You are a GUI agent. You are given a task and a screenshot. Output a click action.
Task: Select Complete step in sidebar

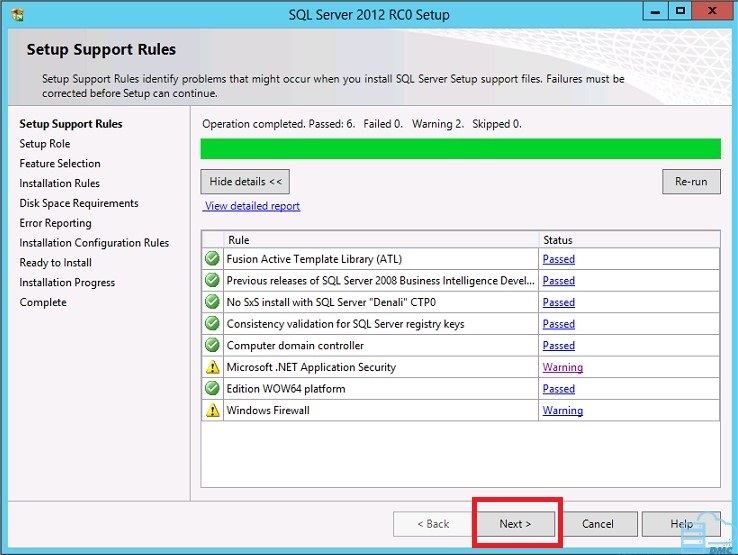43,302
